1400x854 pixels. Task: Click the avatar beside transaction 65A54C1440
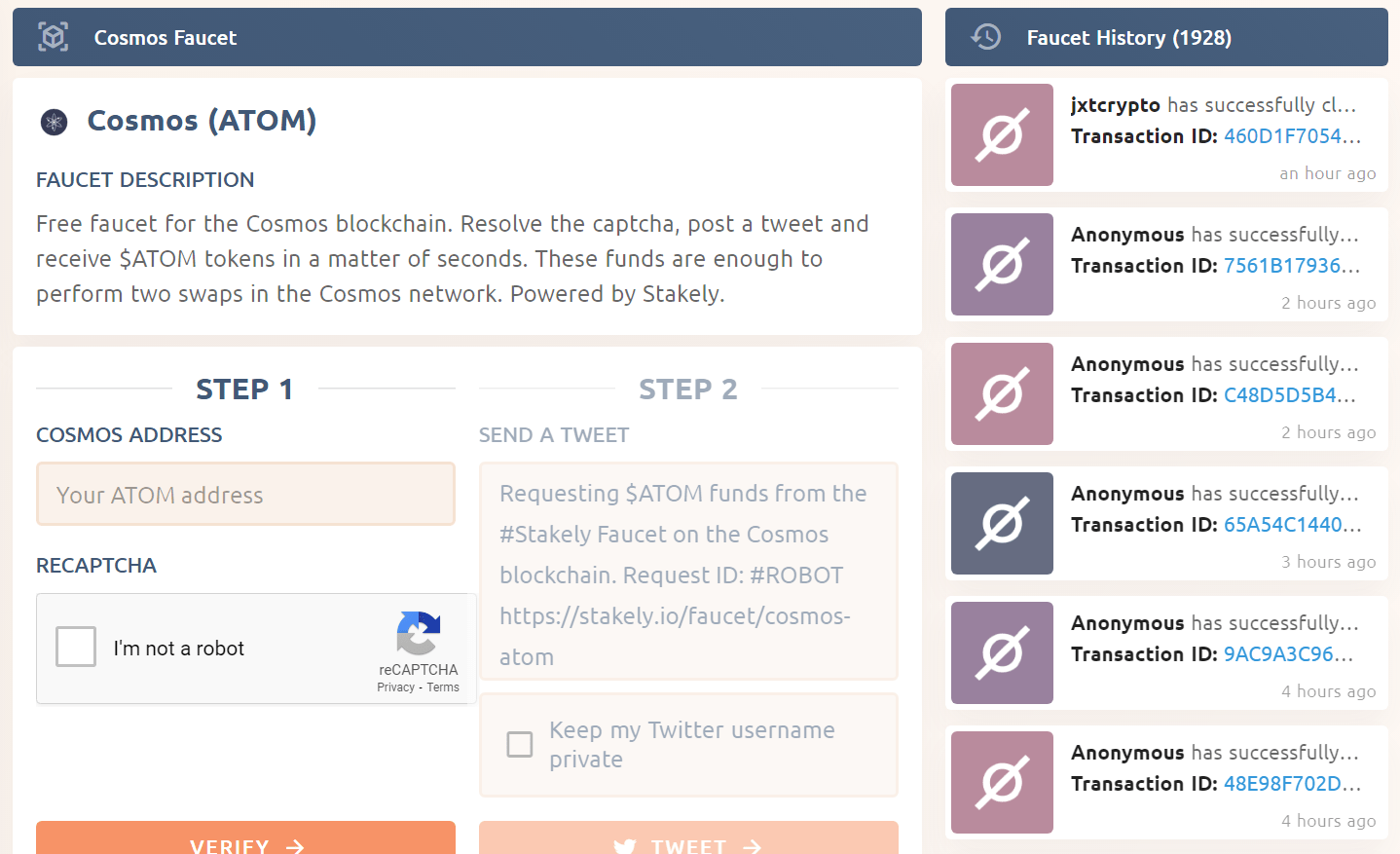coord(1002,523)
